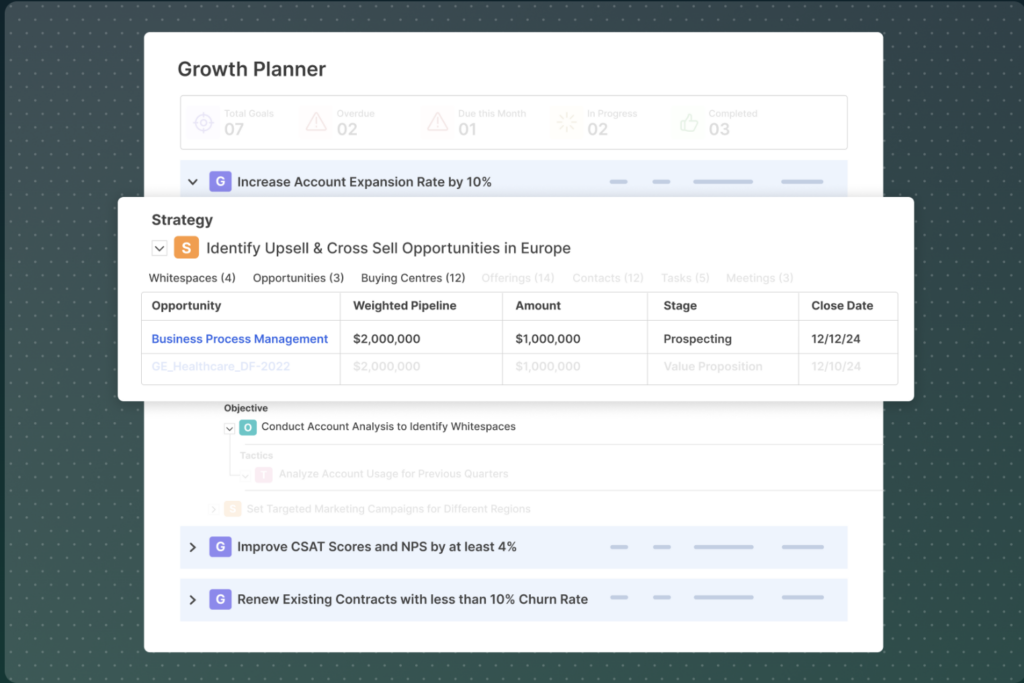Open the Contacts (12) tab
The height and width of the screenshot is (683, 1024).
pyautogui.click(x=608, y=278)
